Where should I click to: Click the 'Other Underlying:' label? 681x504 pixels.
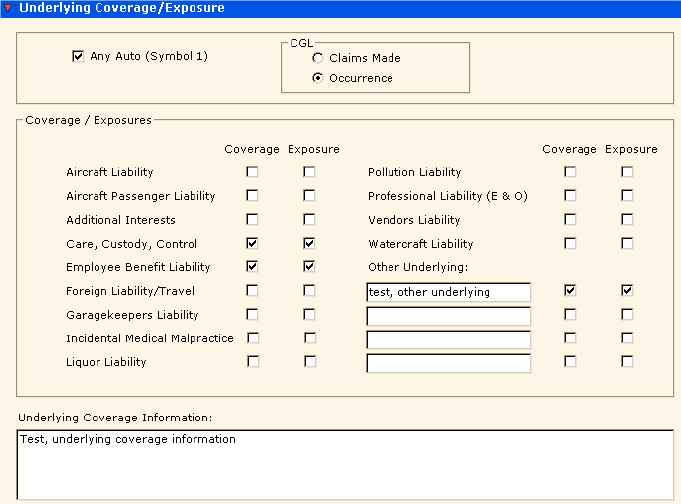[418, 267]
